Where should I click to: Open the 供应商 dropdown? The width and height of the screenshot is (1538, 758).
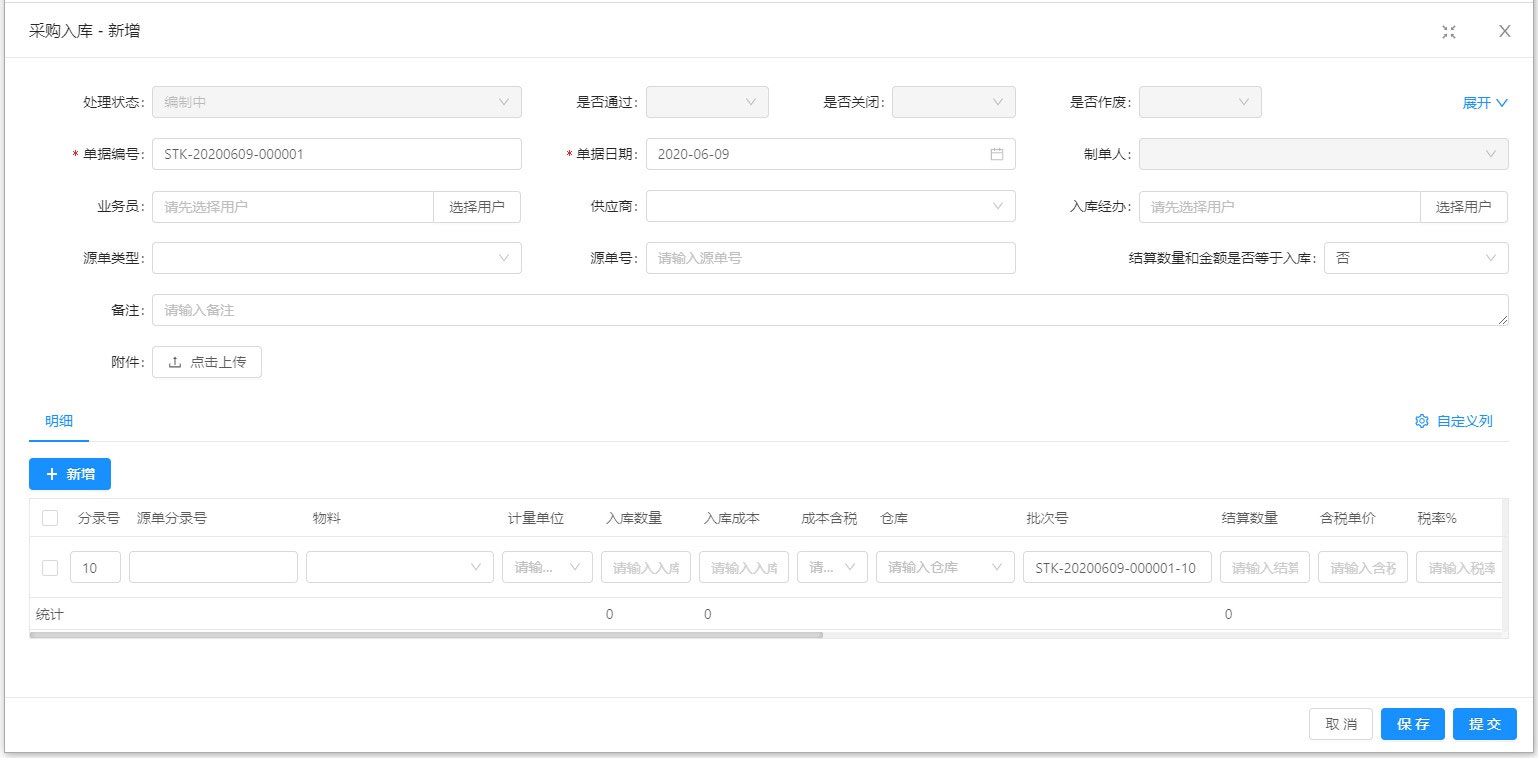coord(830,206)
